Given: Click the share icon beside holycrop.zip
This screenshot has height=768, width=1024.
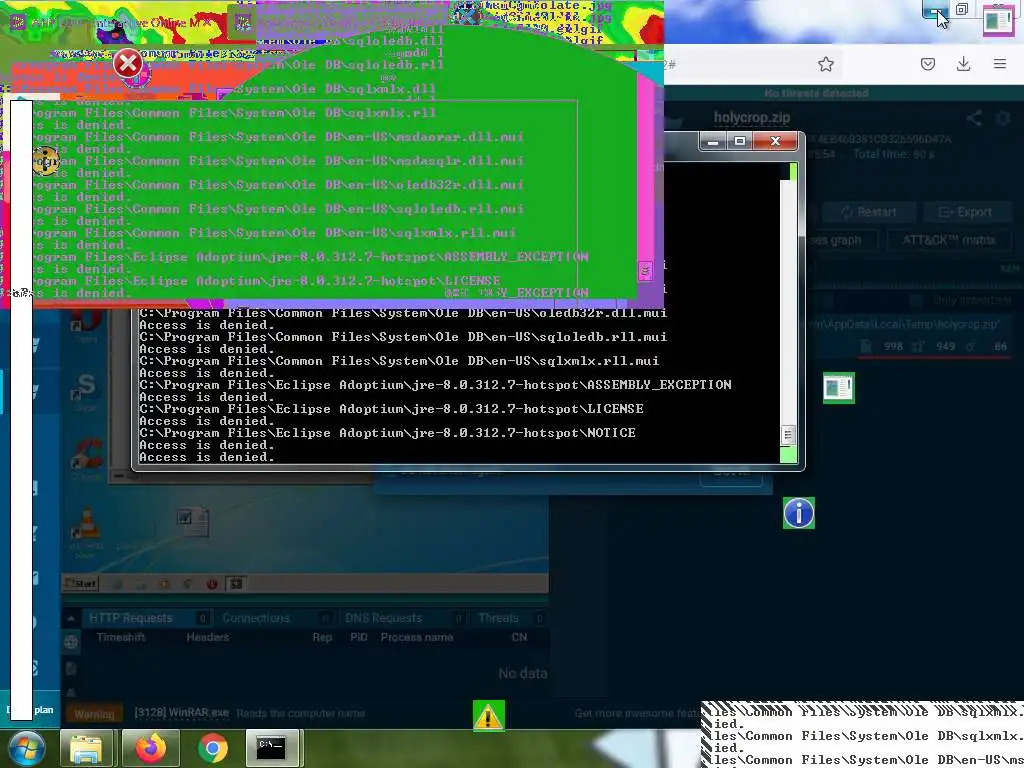Looking at the screenshot, I should click(x=974, y=118).
